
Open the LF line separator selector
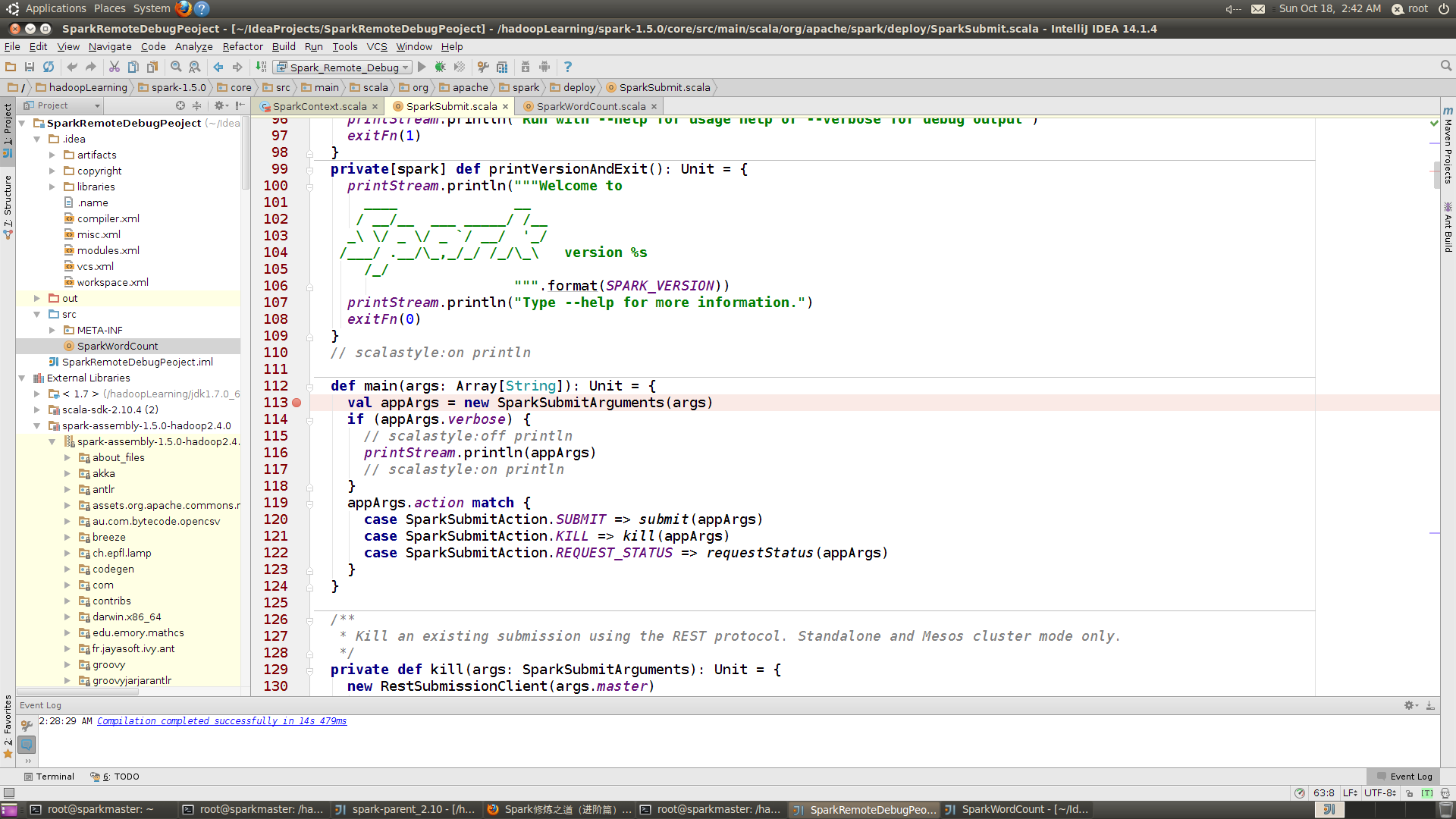click(x=1350, y=793)
